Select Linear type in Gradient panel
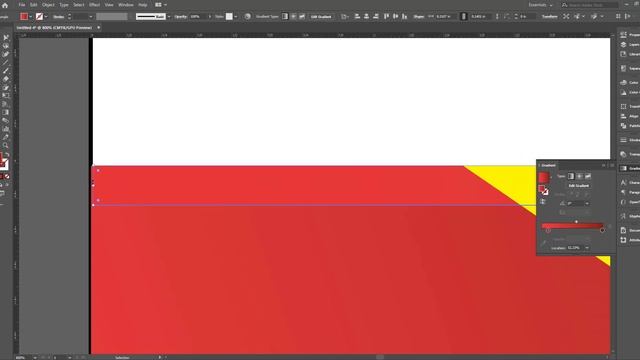This screenshot has width=640, height=360. click(x=571, y=176)
